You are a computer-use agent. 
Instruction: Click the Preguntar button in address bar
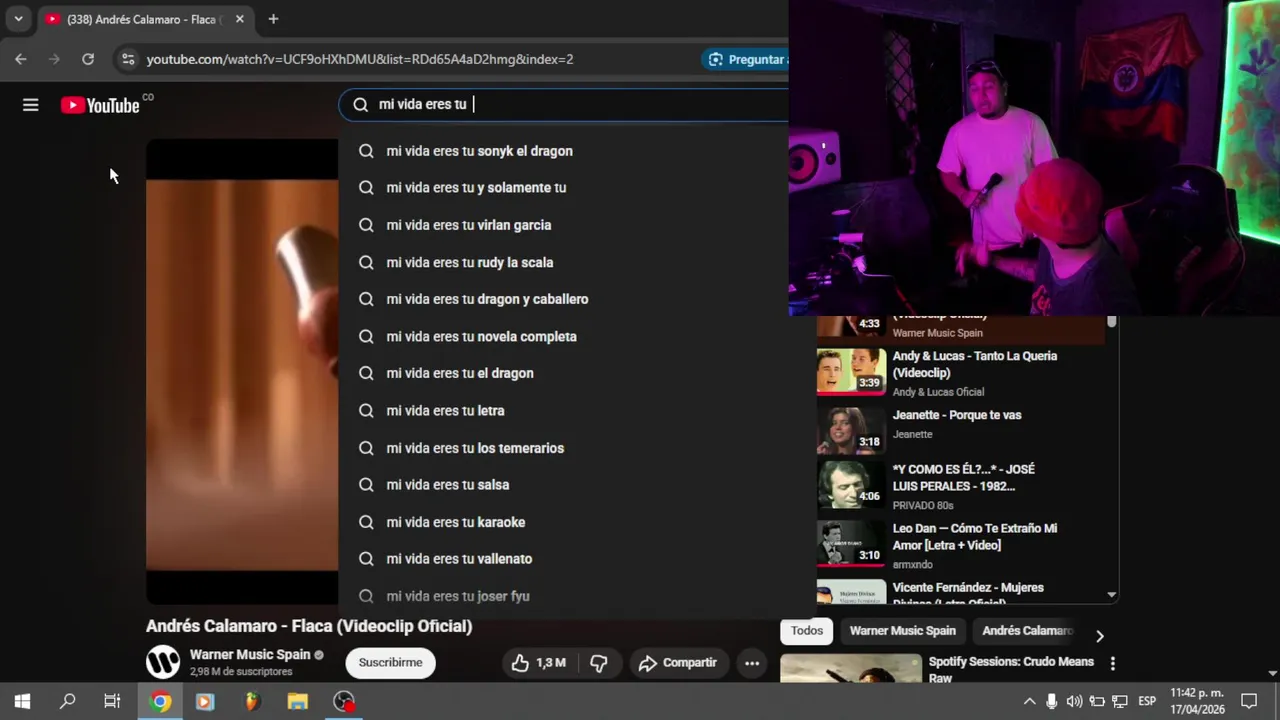tap(746, 59)
